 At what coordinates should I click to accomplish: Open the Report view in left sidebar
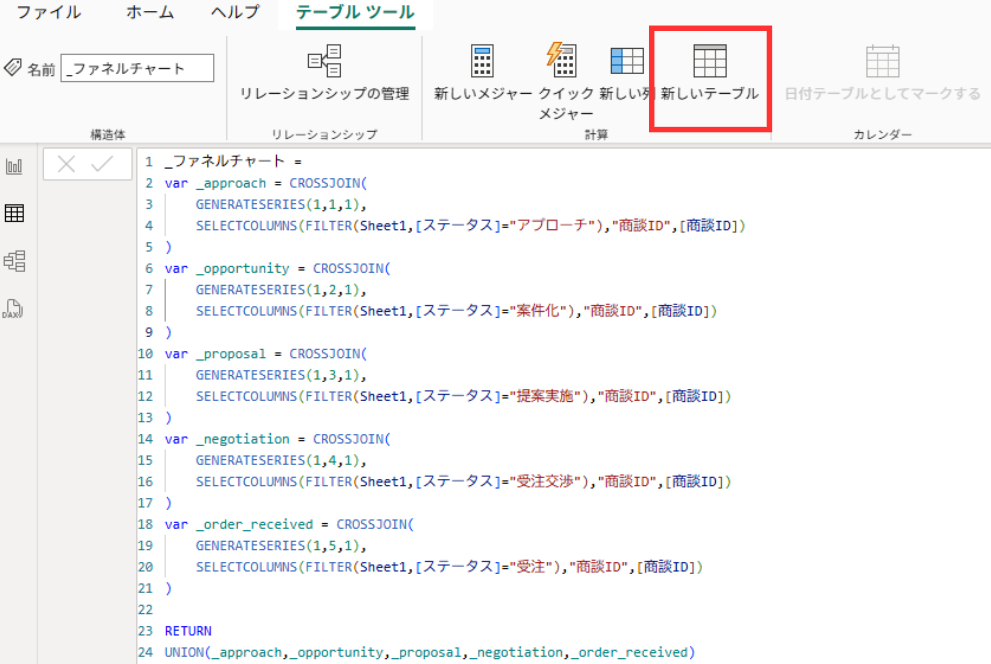(14, 166)
